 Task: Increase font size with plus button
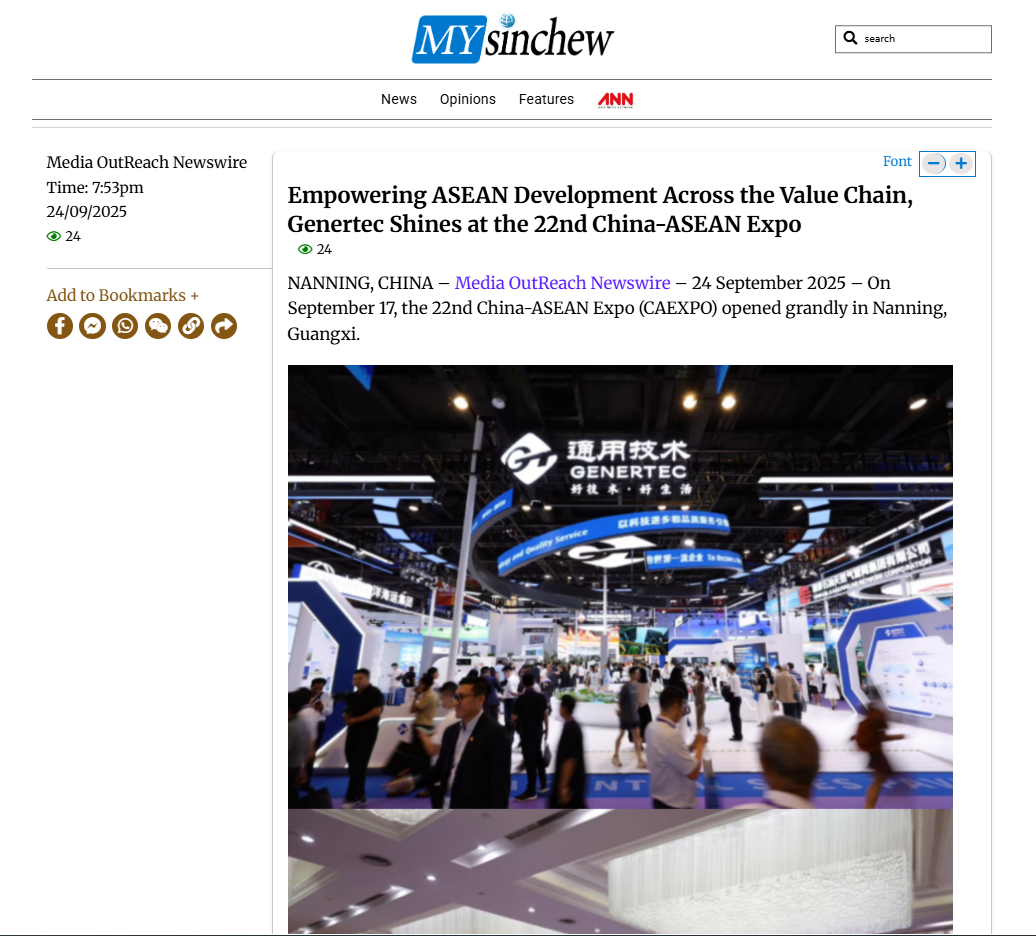(x=961, y=163)
